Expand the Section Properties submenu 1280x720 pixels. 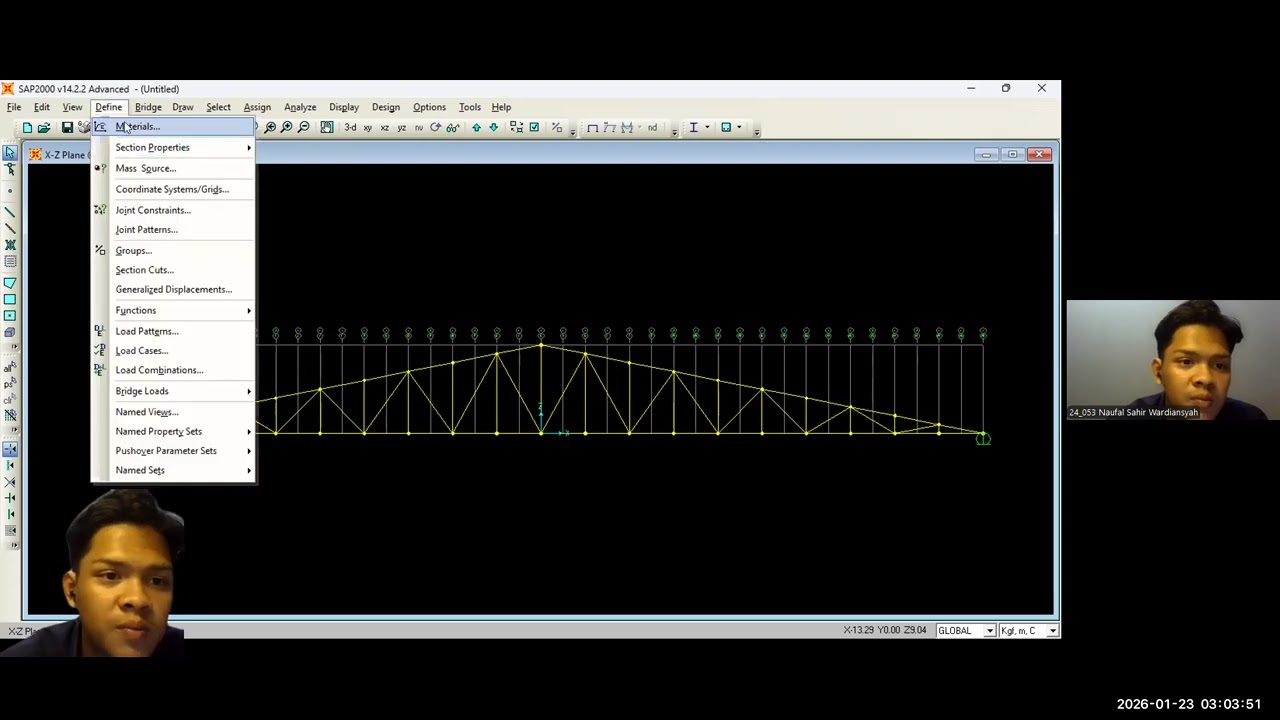click(173, 148)
